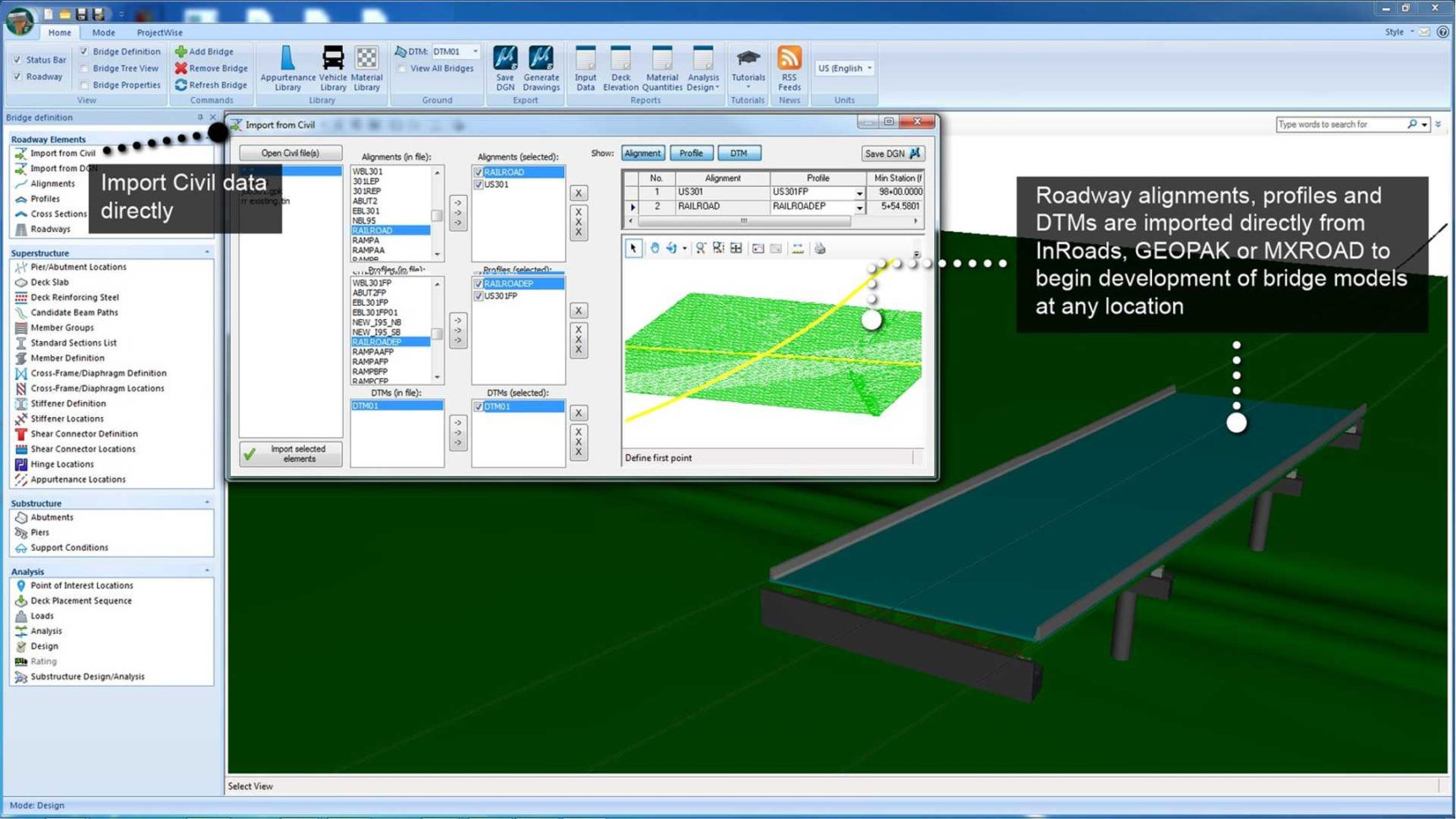Select the Add Bridge command
The image size is (1456, 819).
(x=205, y=52)
